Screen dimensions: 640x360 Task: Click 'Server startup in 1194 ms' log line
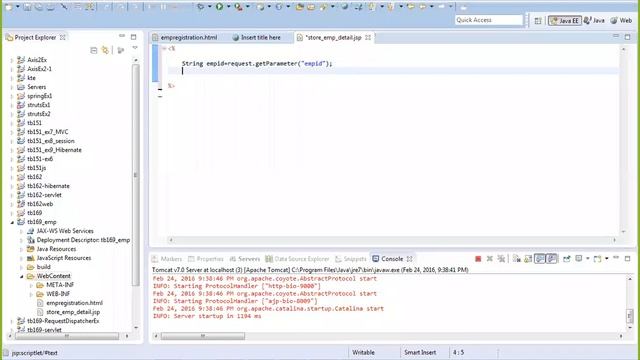pos(207,316)
